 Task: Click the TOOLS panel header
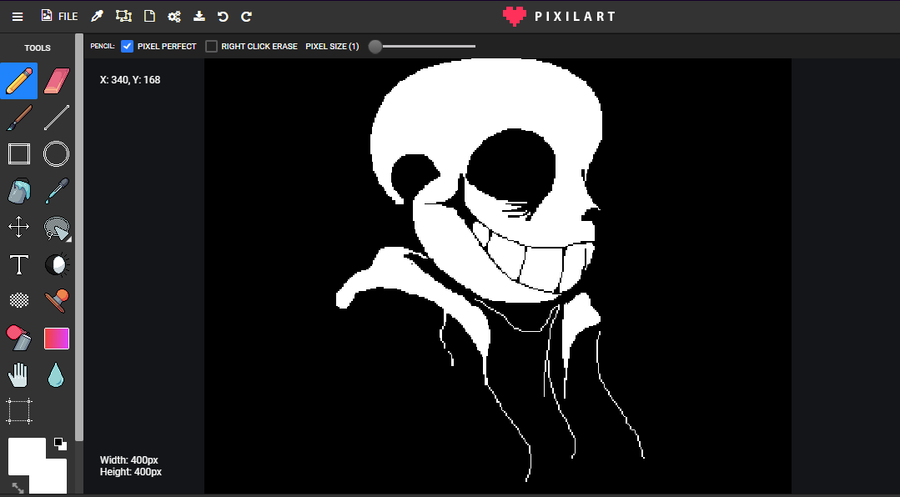(x=37, y=48)
